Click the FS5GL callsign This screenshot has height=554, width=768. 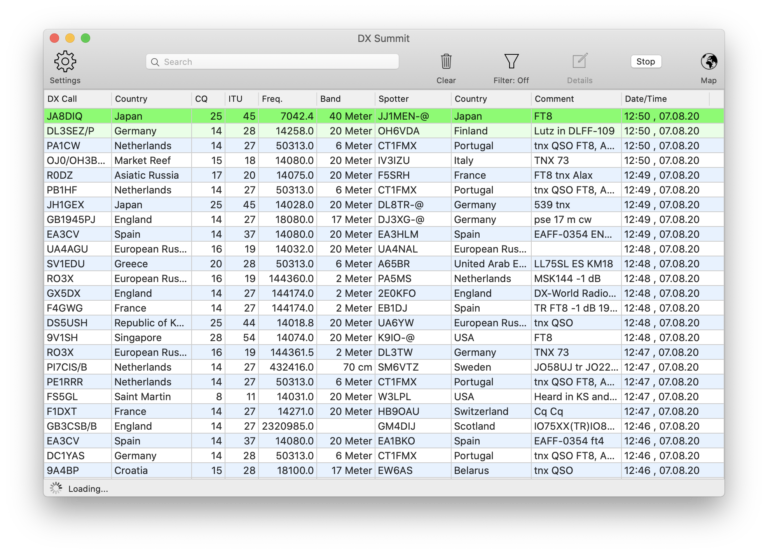pyautogui.click(x=62, y=396)
